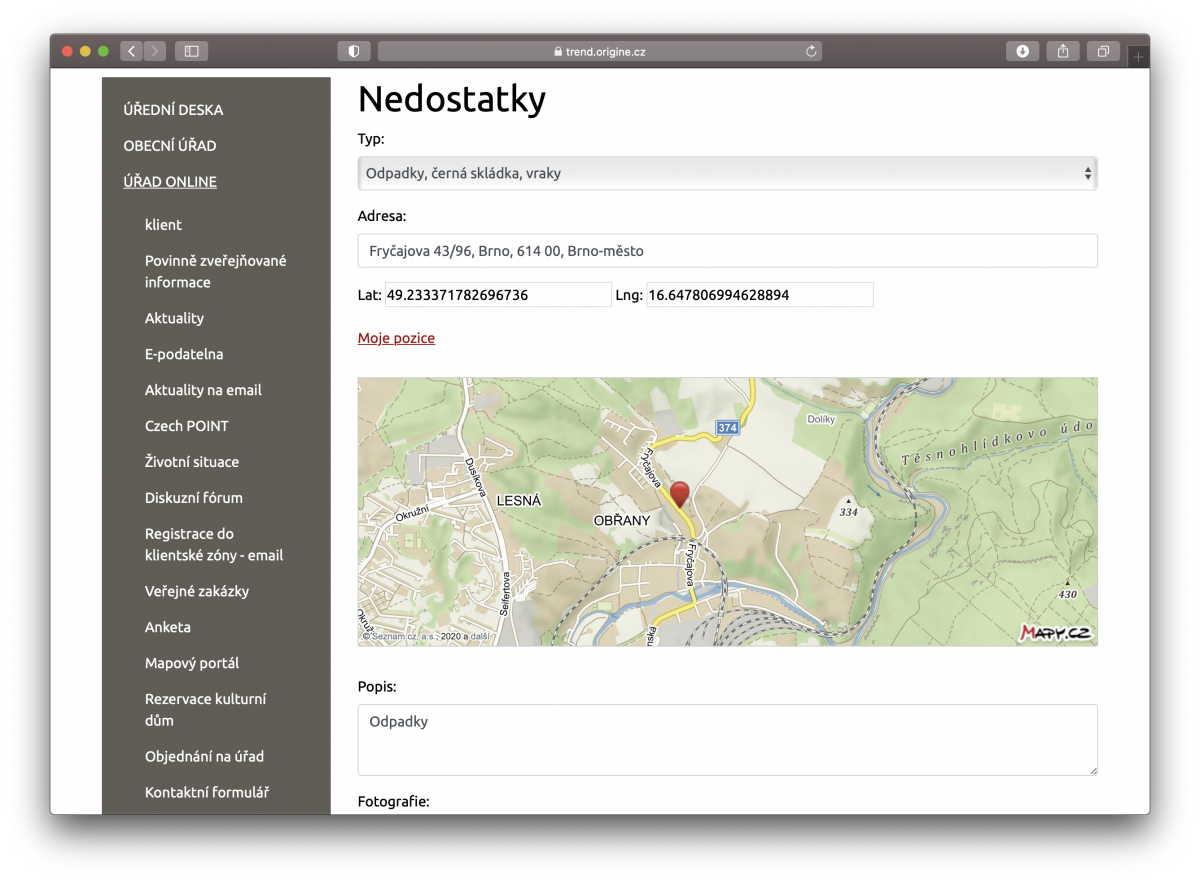The image size is (1200, 881).
Task: Open the Diskuzní fórum page
Action: (x=193, y=497)
